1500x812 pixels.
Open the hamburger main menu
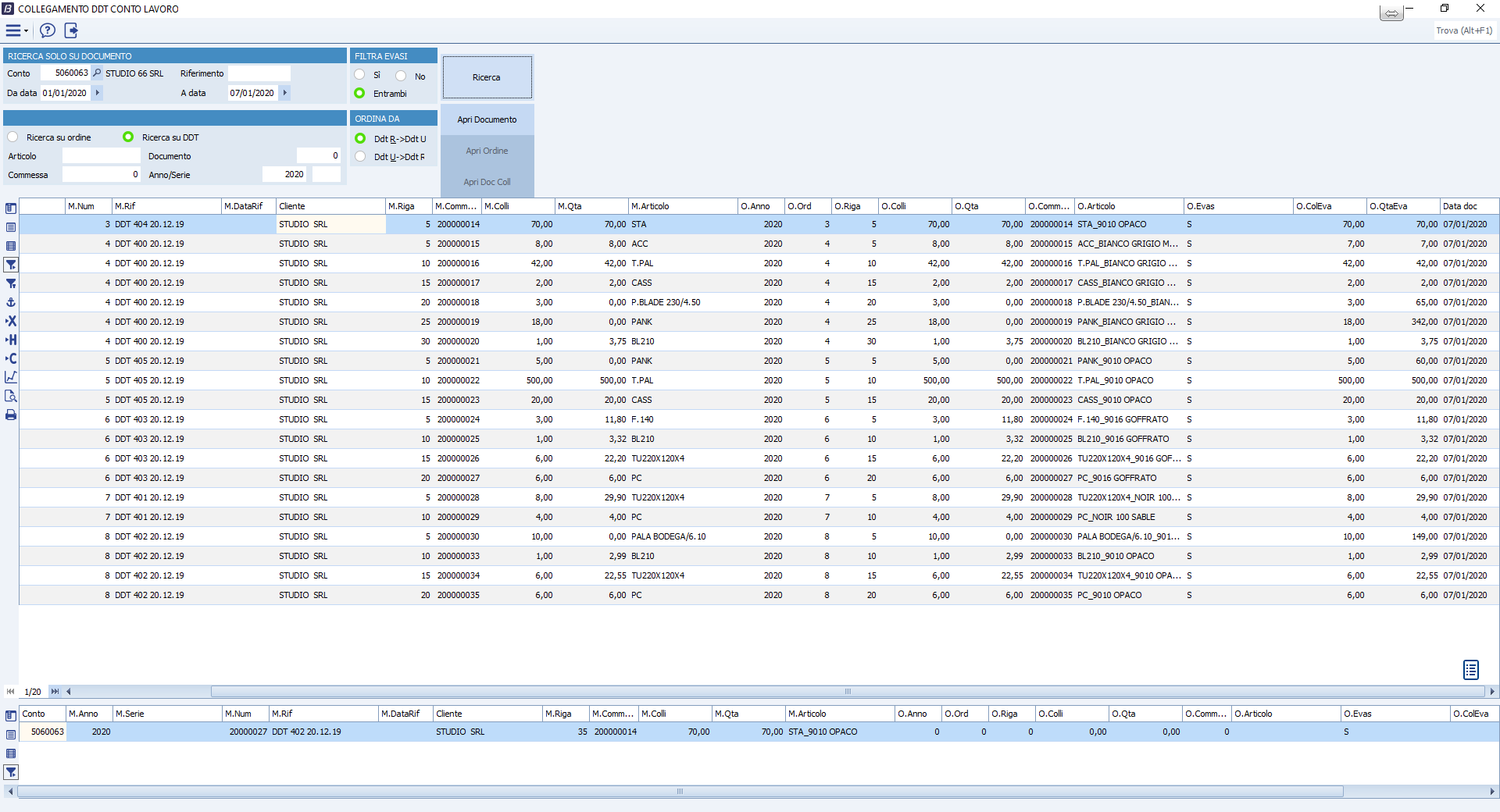click(12, 30)
